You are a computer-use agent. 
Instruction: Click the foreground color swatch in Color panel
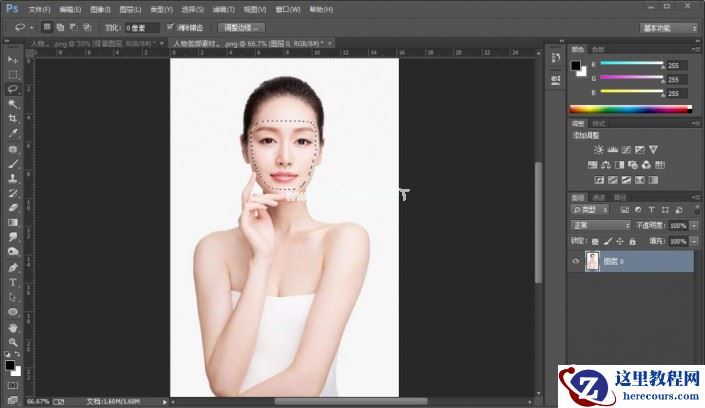tap(576, 66)
